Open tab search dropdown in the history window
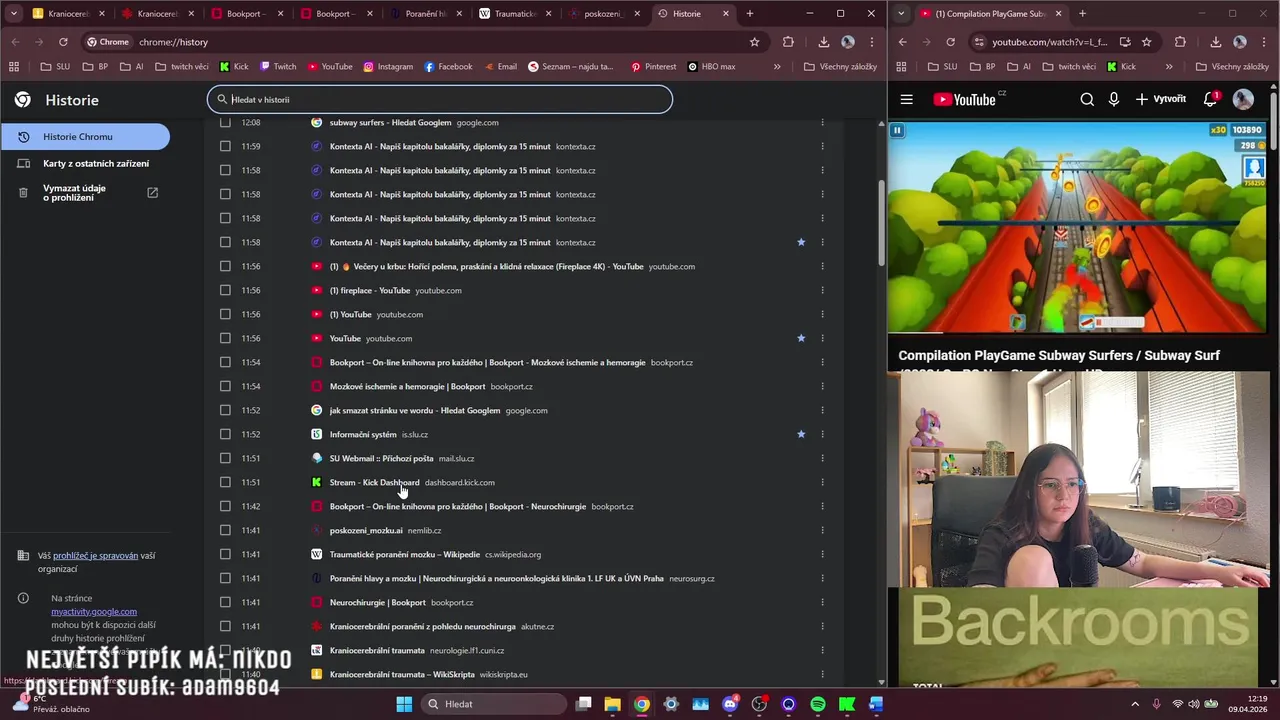1280x720 pixels. [x=14, y=14]
